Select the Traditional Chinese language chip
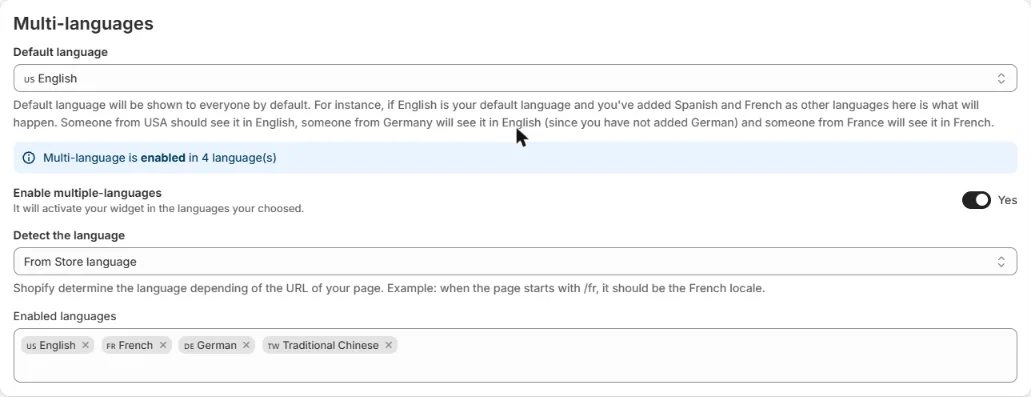 coord(329,345)
